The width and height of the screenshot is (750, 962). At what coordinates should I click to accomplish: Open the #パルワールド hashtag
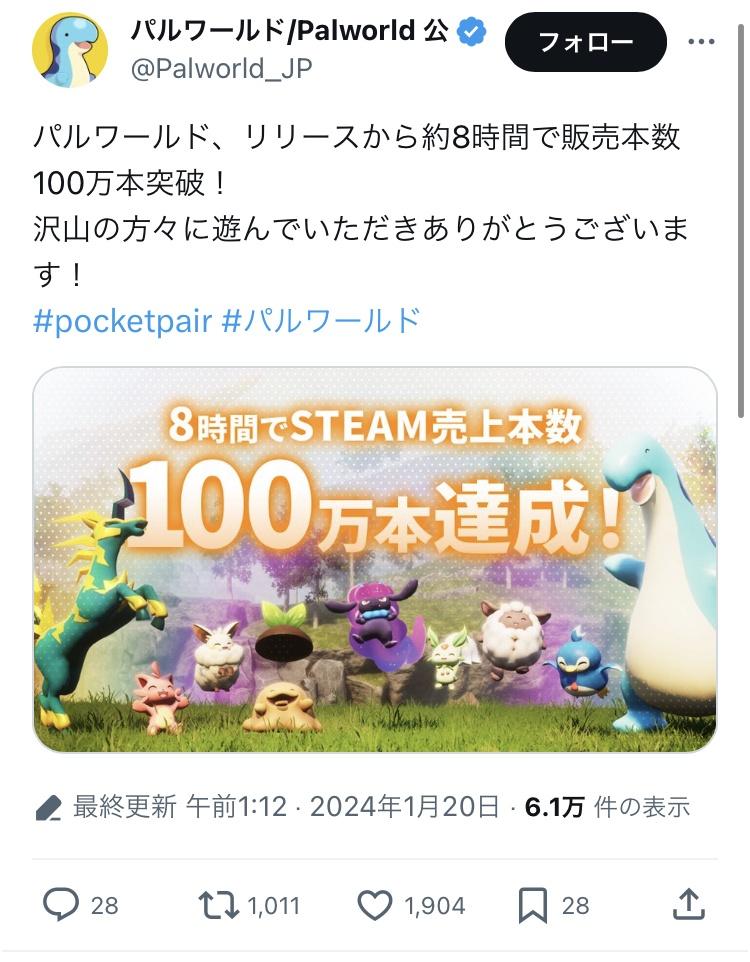[x=321, y=320]
